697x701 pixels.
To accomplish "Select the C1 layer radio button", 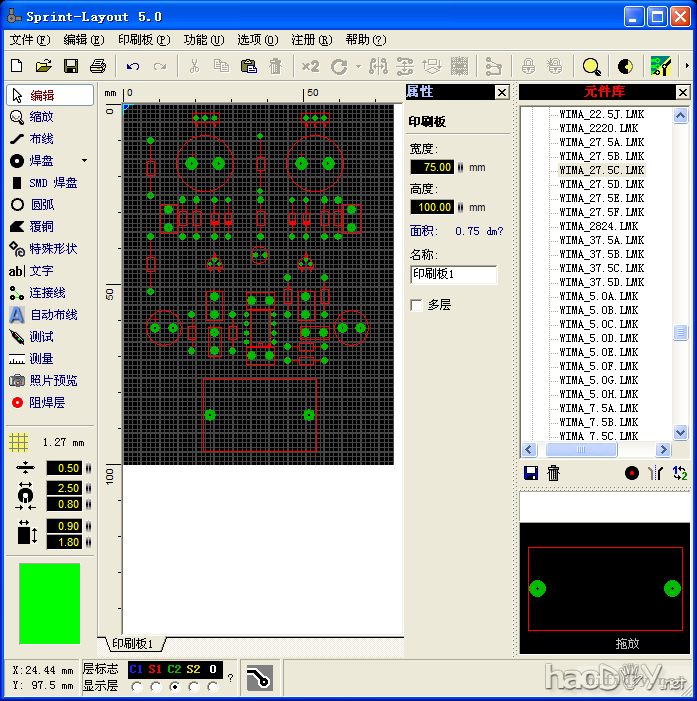I will (136, 687).
